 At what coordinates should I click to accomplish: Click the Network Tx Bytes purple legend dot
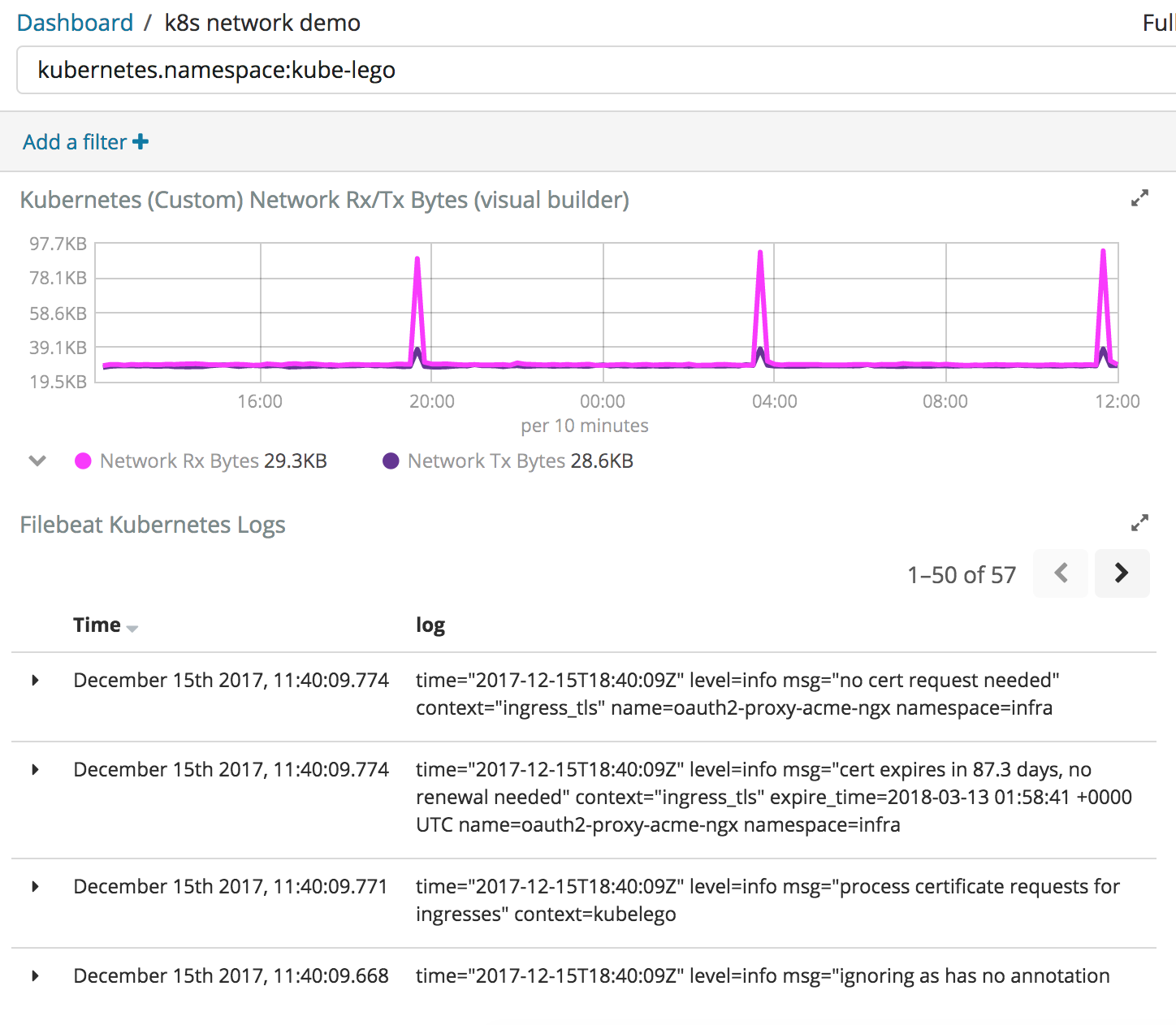pyautogui.click(x=391, y=461)
